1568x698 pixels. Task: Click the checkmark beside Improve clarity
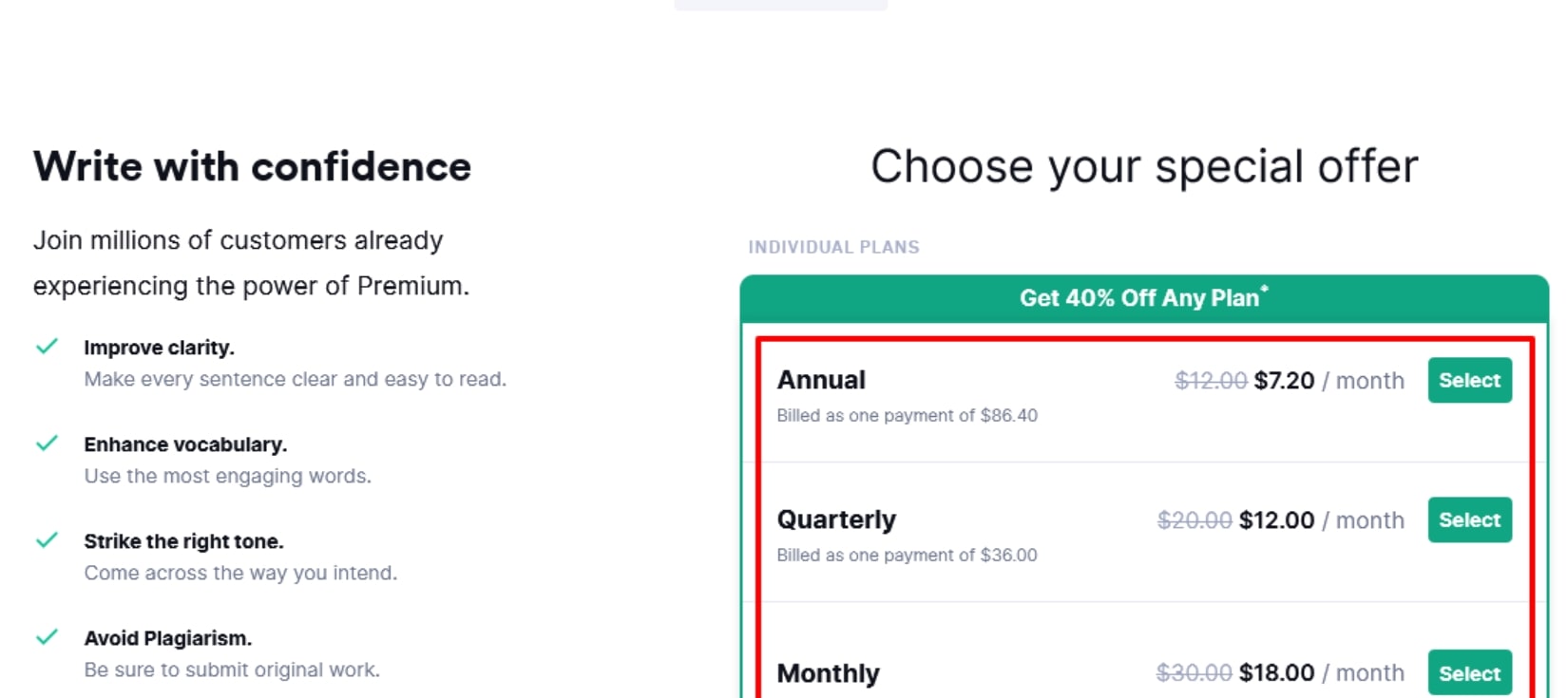(x=47, y=348)
